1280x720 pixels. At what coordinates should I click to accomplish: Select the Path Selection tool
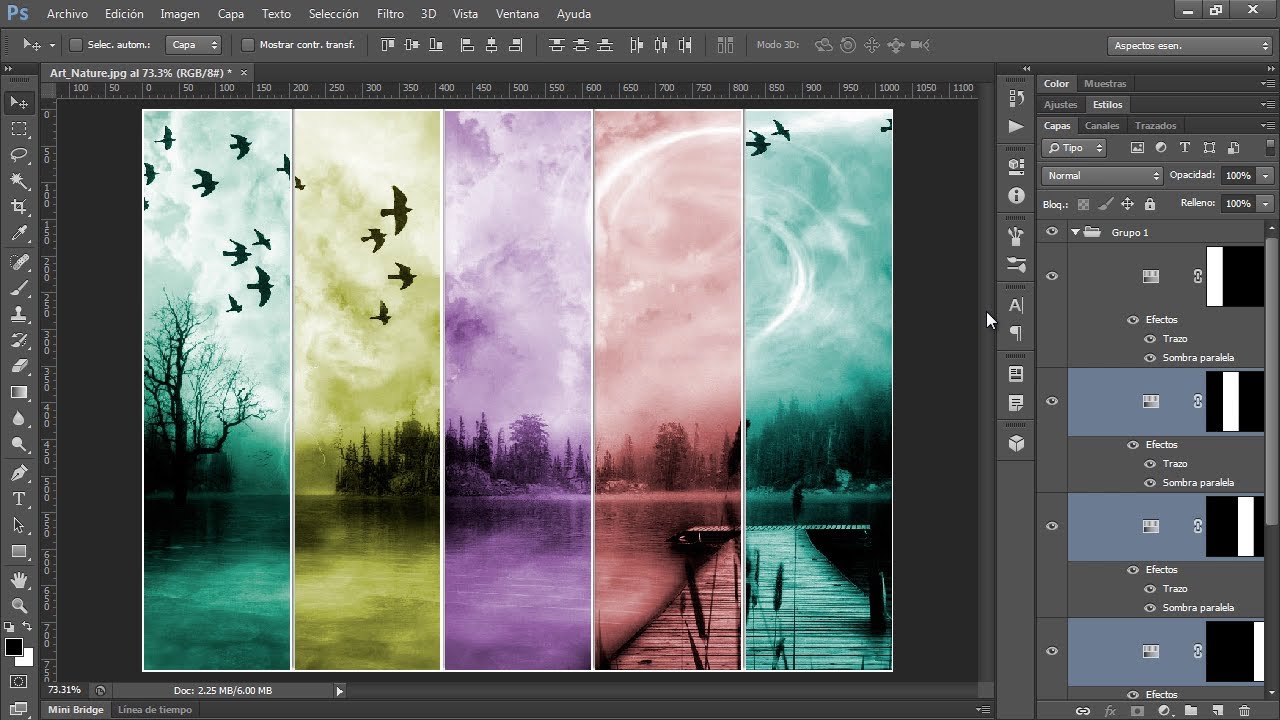tap(19, 525)
